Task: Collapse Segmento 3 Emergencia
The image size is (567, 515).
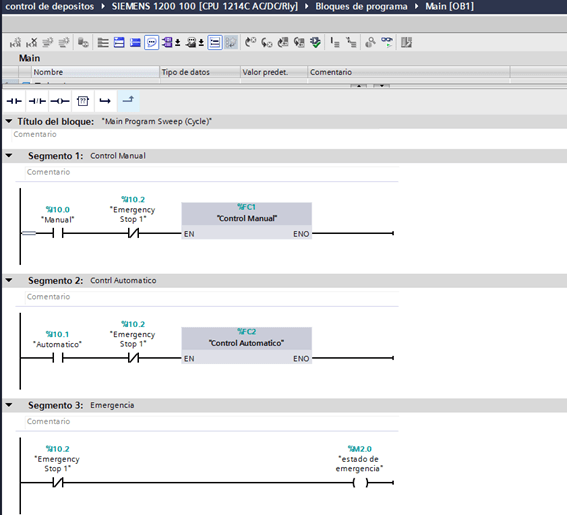Action: [x=9, y=405]
